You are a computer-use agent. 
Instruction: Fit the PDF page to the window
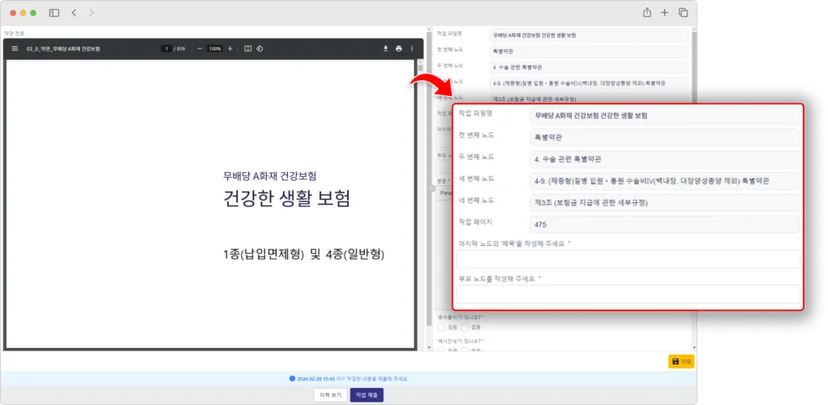click(x=248, y=49)
